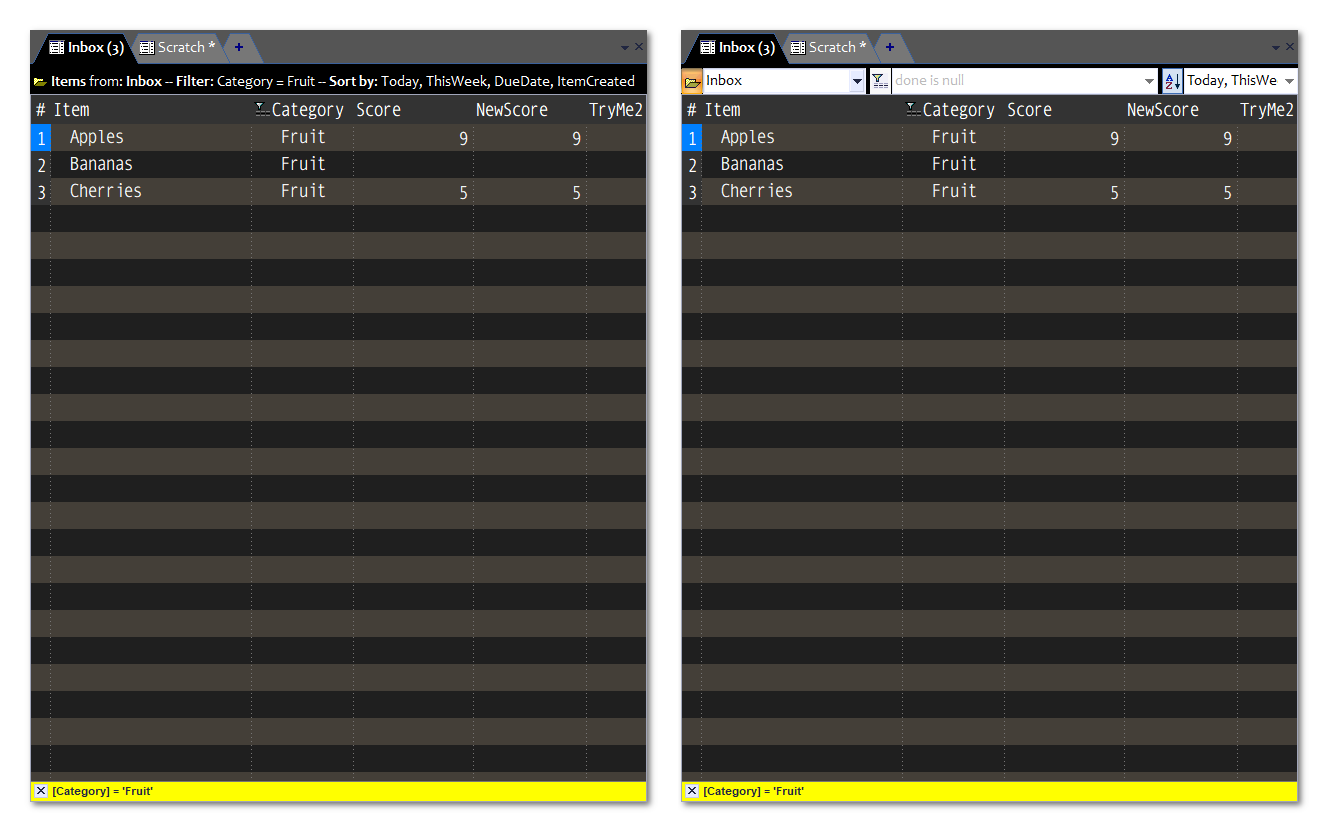Screen dimensions: 1329x833
Task: Add a new tab in left panel
Action: (239, 47)
